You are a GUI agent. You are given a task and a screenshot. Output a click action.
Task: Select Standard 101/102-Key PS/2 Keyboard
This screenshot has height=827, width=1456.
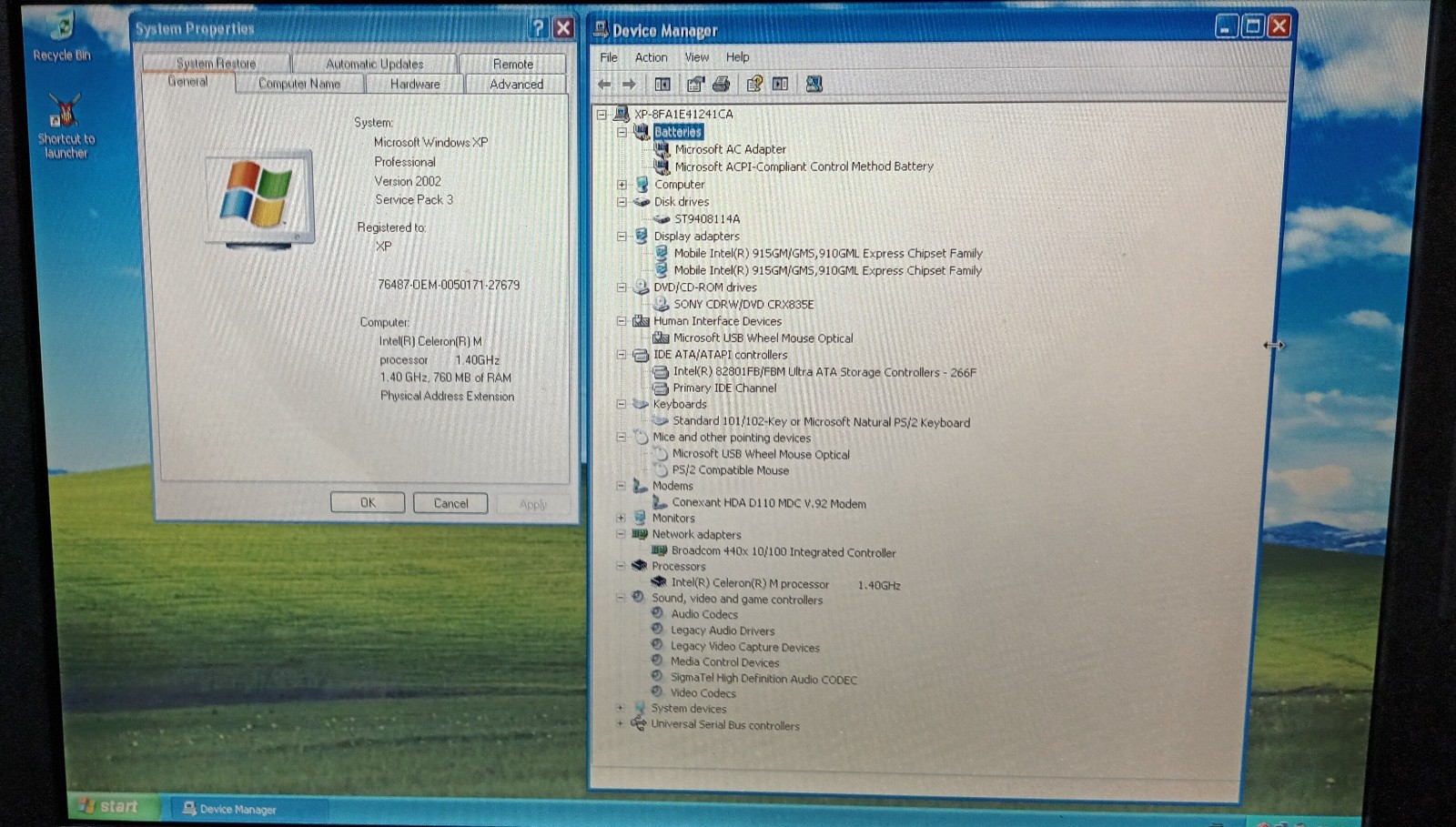pos(821,421)
